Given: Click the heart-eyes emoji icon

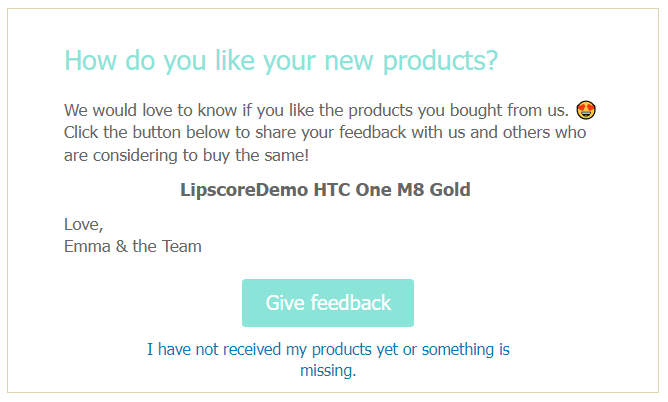Looking at the screenshot, I should point(587,109).
